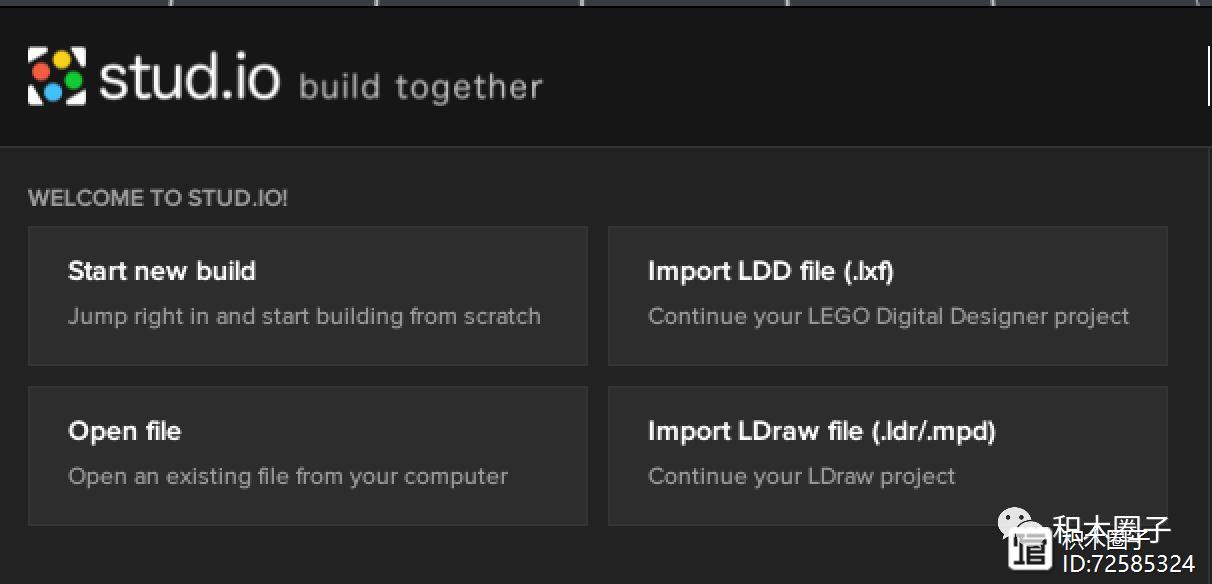Click "Jump right in and start building" description

tap(304, 316)
